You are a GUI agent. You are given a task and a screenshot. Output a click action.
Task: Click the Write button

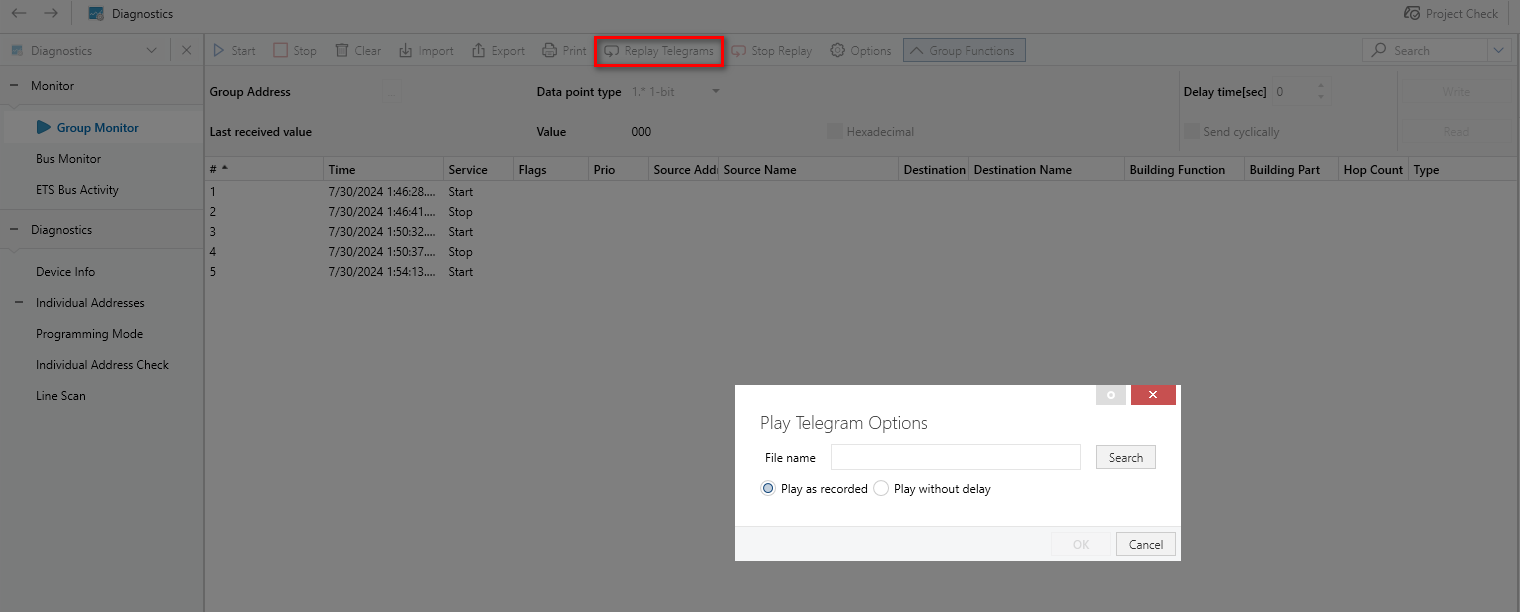point(1456,92)
